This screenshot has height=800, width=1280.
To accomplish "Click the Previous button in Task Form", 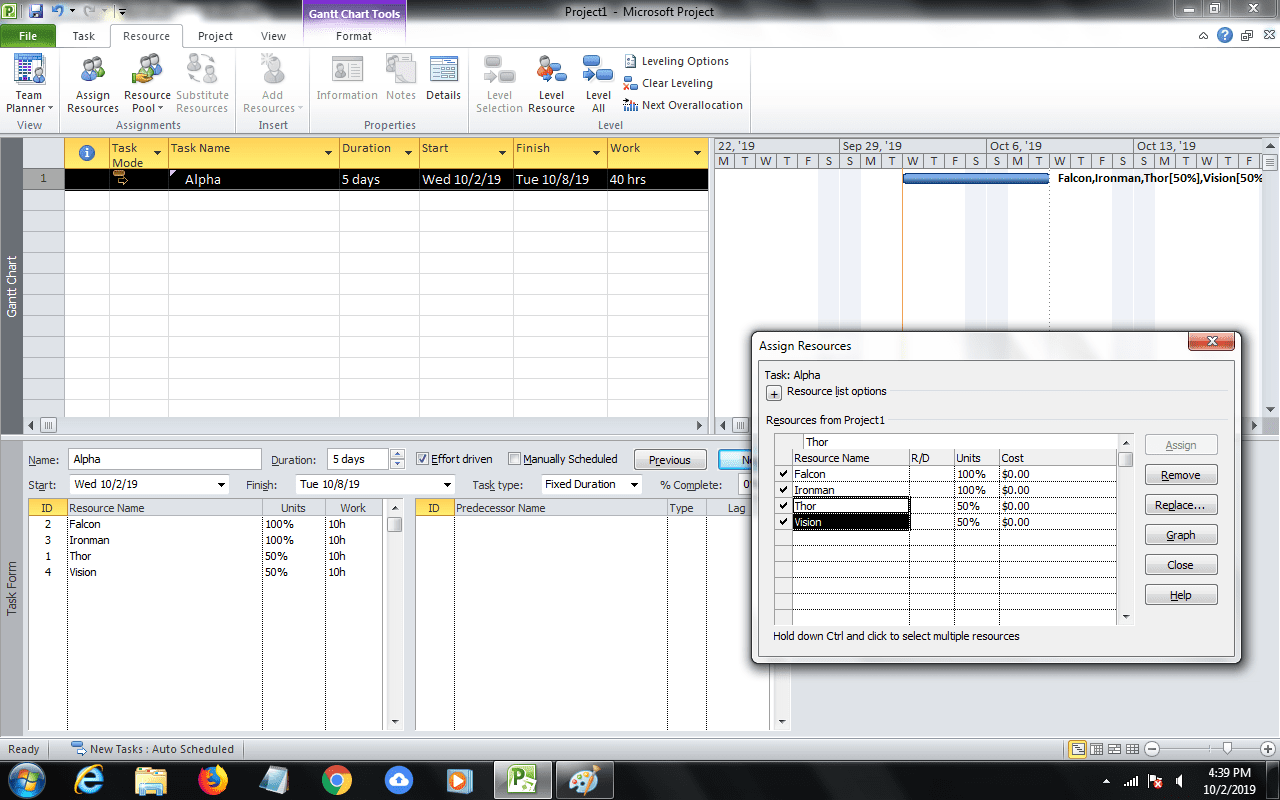I will coord(670,460).
